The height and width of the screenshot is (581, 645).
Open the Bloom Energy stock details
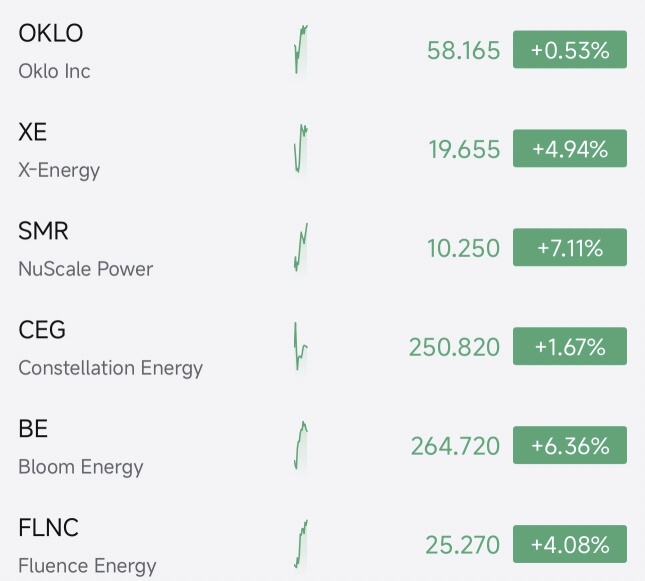tap(322, 445)
